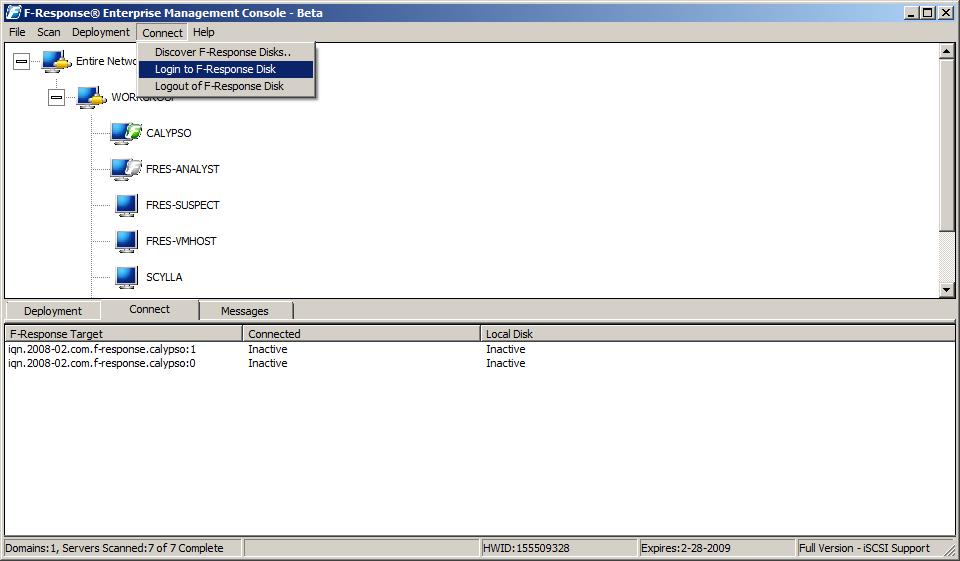Open the Deployment menu

[x=101, y=32]
